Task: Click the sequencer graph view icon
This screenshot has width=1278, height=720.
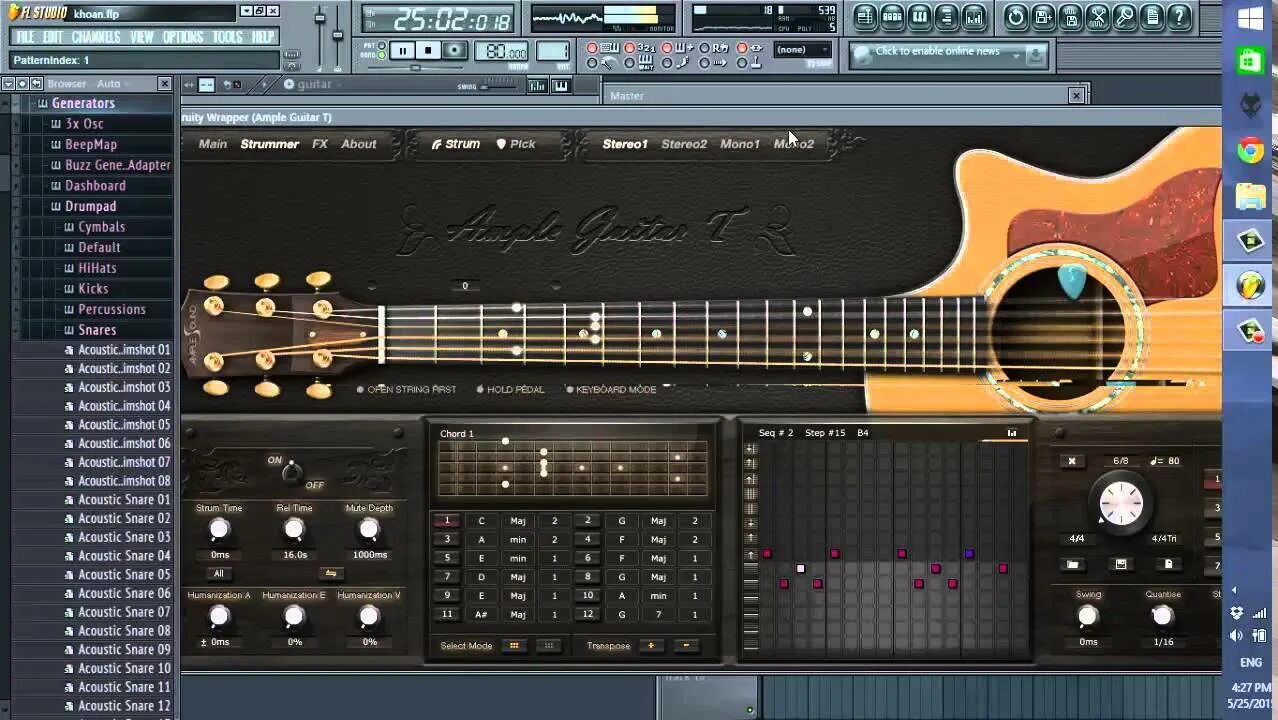Action: pos(1011,433)
